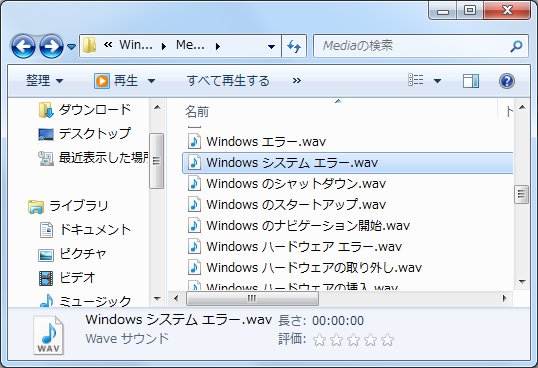Select ライブラリ in navigation pane
Screen dimensions: 538x368
click(79, 206)
